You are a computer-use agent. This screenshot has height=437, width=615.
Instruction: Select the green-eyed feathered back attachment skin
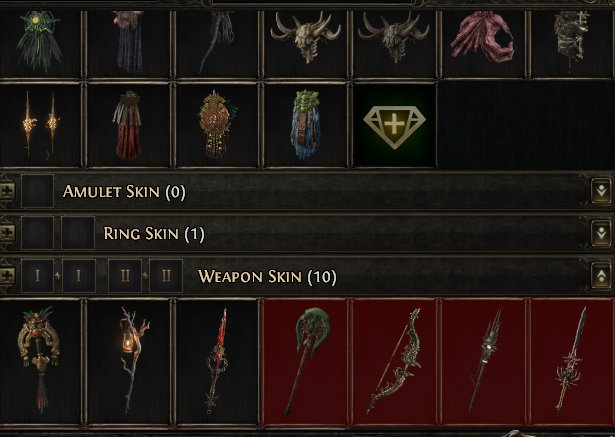[x=39, y=43]
